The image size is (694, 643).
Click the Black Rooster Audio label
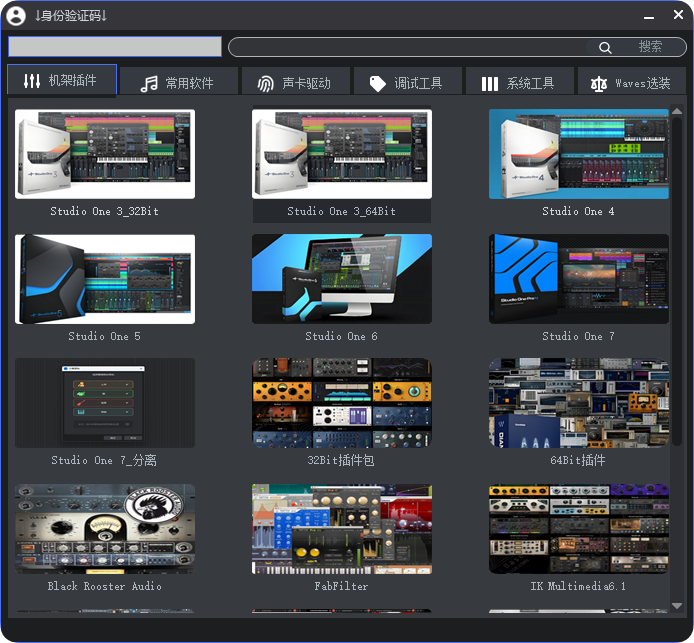pyautogui.click(x=104, y=586)
